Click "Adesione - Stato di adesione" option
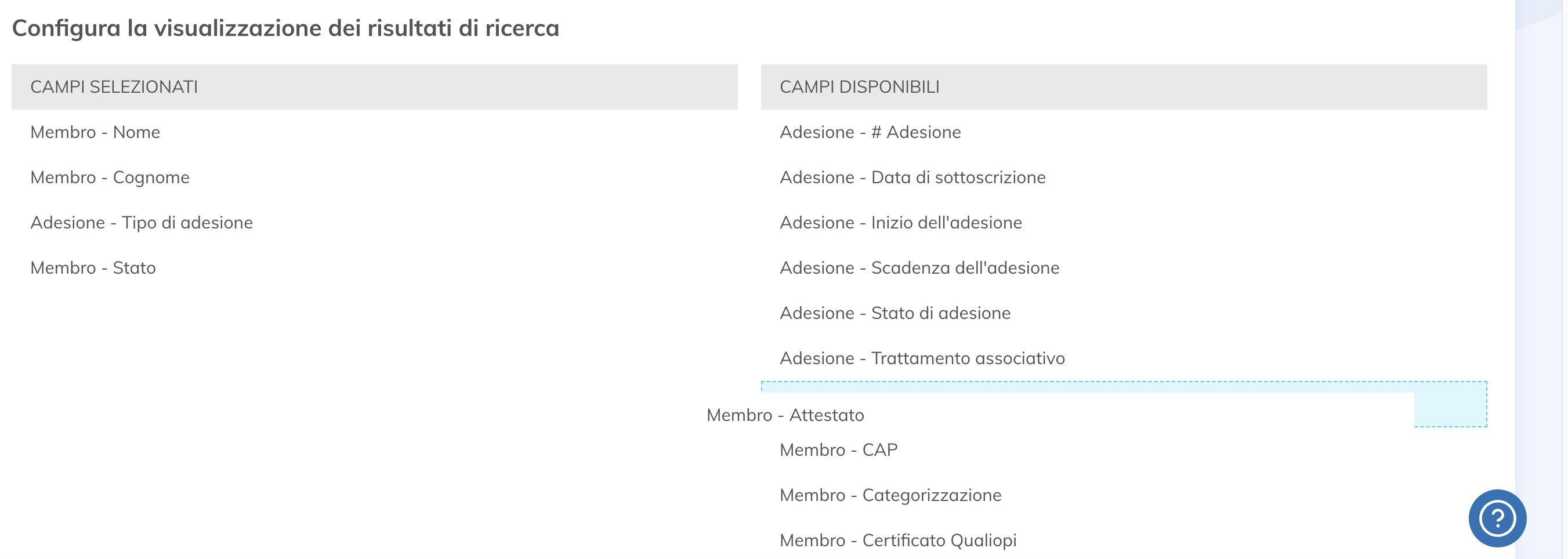This screenshot has height=559, width=1568. (895, 313)
